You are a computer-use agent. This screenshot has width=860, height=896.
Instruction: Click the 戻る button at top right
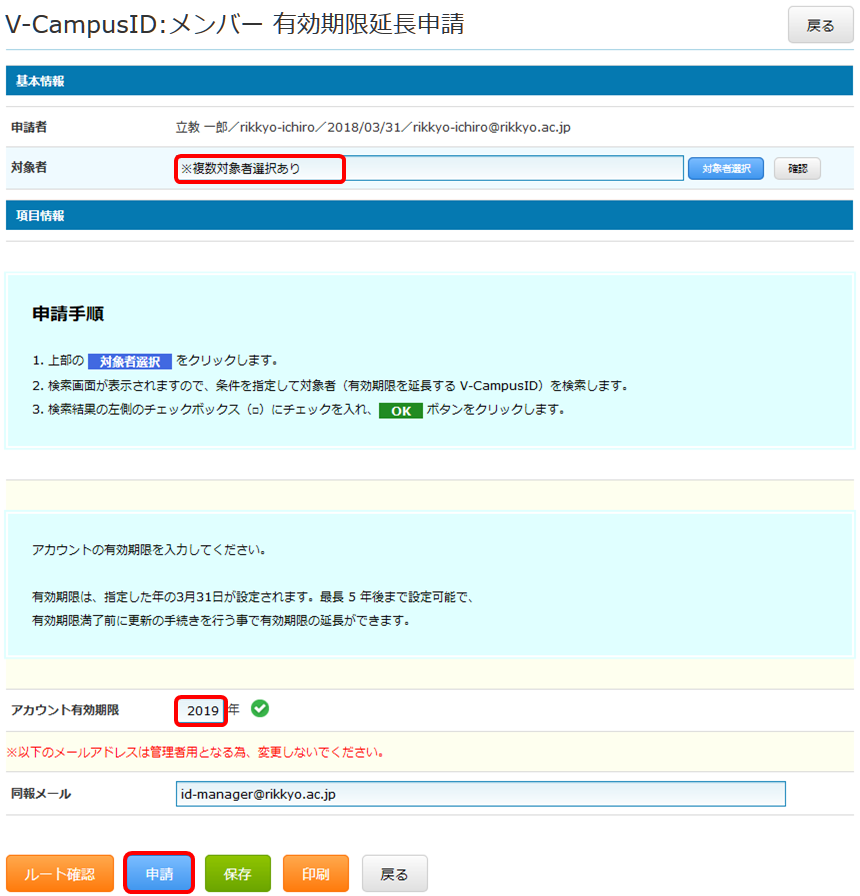point(820,25)
